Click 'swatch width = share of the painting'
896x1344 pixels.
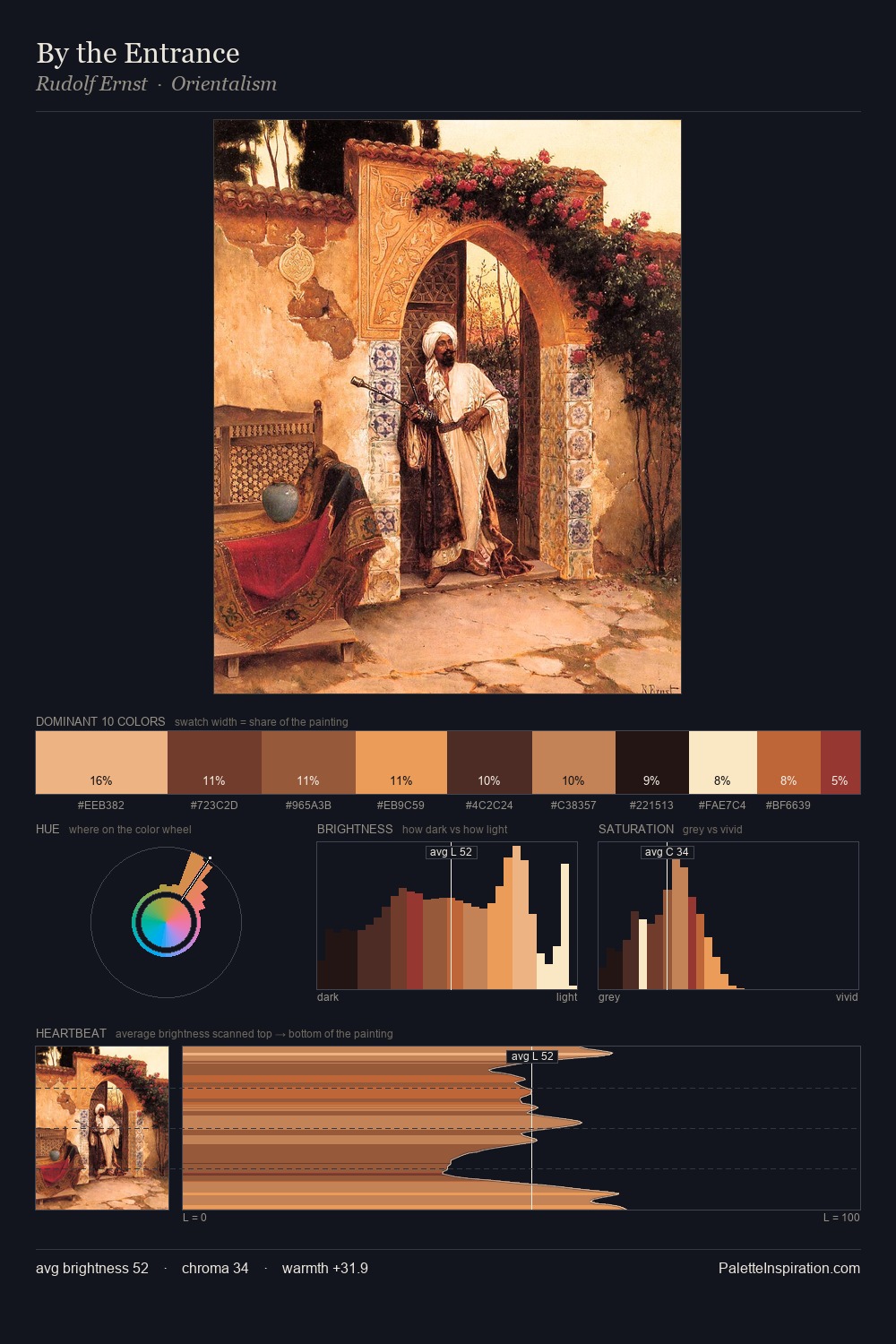(262, 722)
